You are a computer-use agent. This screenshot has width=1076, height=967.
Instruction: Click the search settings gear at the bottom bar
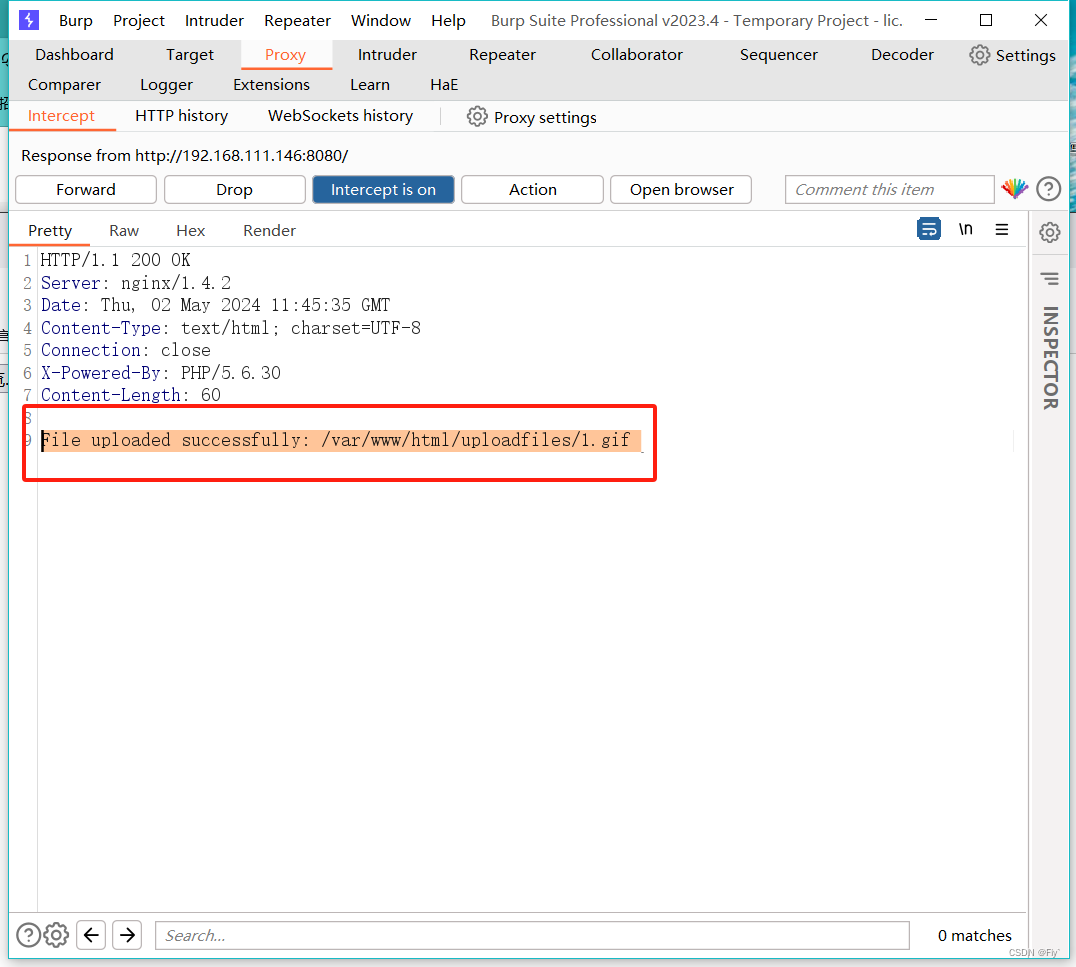point(56,935)
